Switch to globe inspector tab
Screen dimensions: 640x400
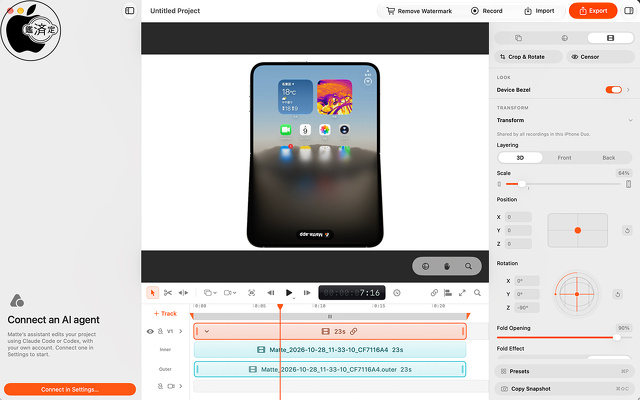coord(564,38)
